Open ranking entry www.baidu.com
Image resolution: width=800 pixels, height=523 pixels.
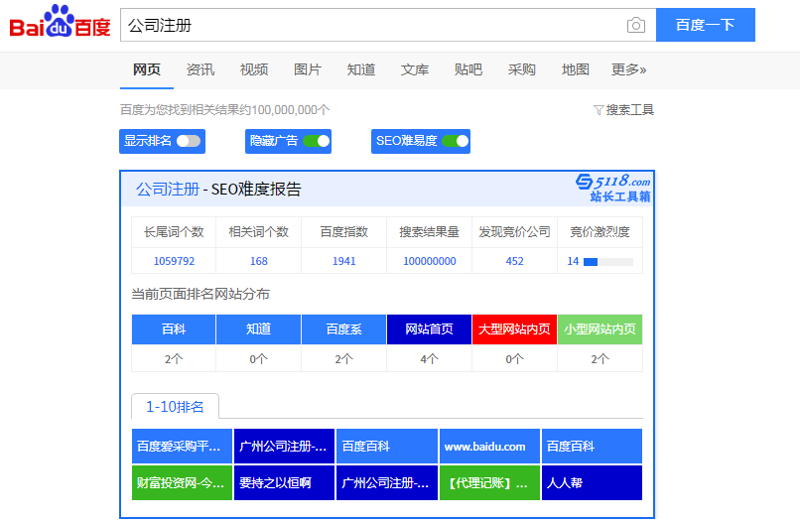pos(490,446)
